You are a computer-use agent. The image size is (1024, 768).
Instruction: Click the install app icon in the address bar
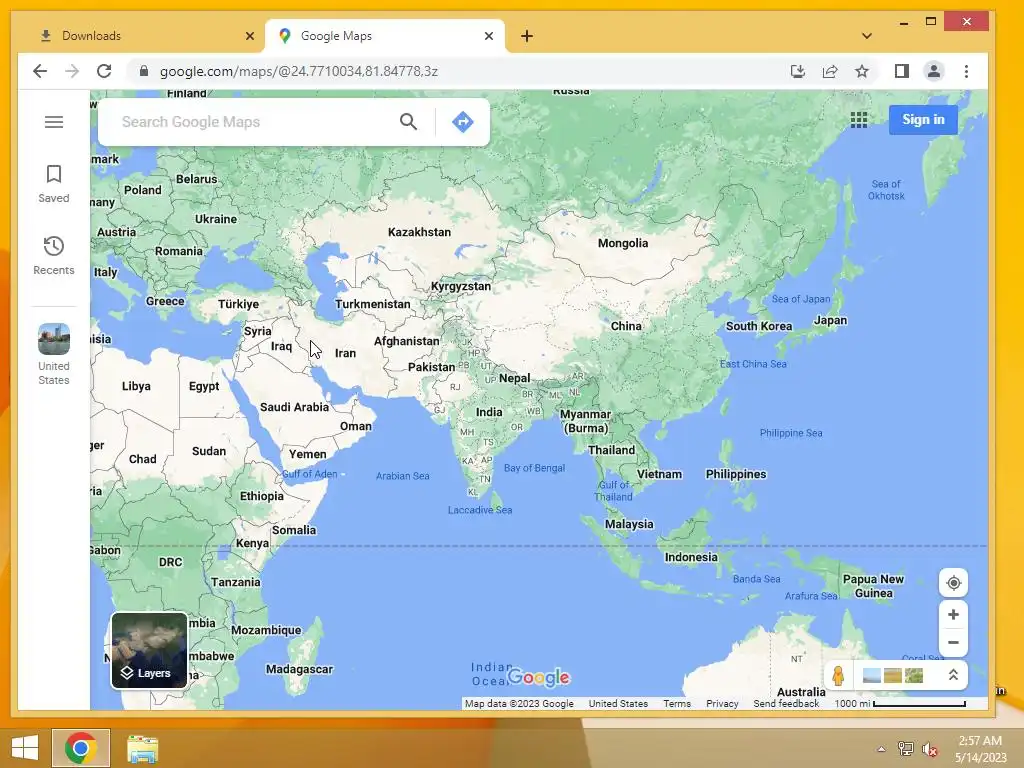point(797,71)
